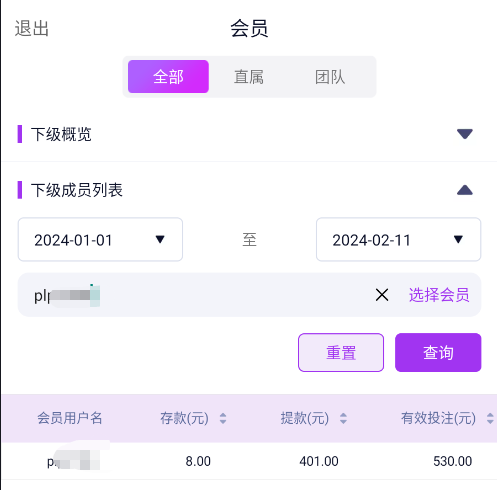497x490 pixels.
Task: Open the start date 2024-01-01 dropdown
Action: click(x=100, y=239)
